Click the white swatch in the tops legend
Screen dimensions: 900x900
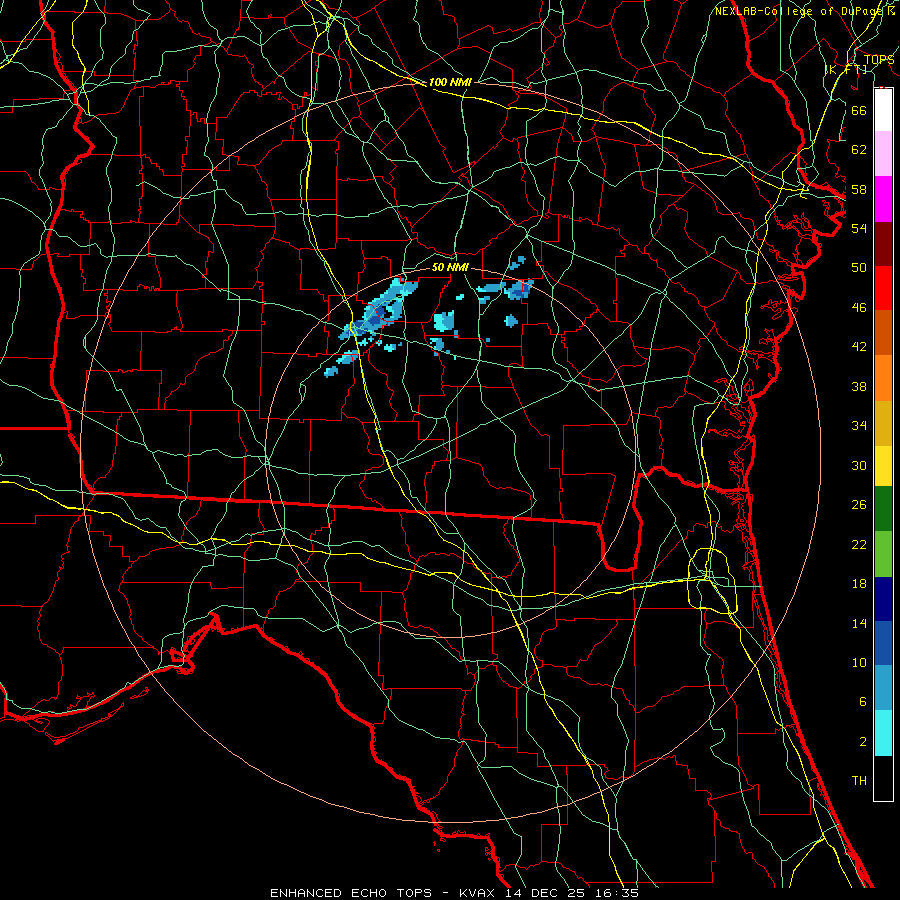click(x=883, y=110)
